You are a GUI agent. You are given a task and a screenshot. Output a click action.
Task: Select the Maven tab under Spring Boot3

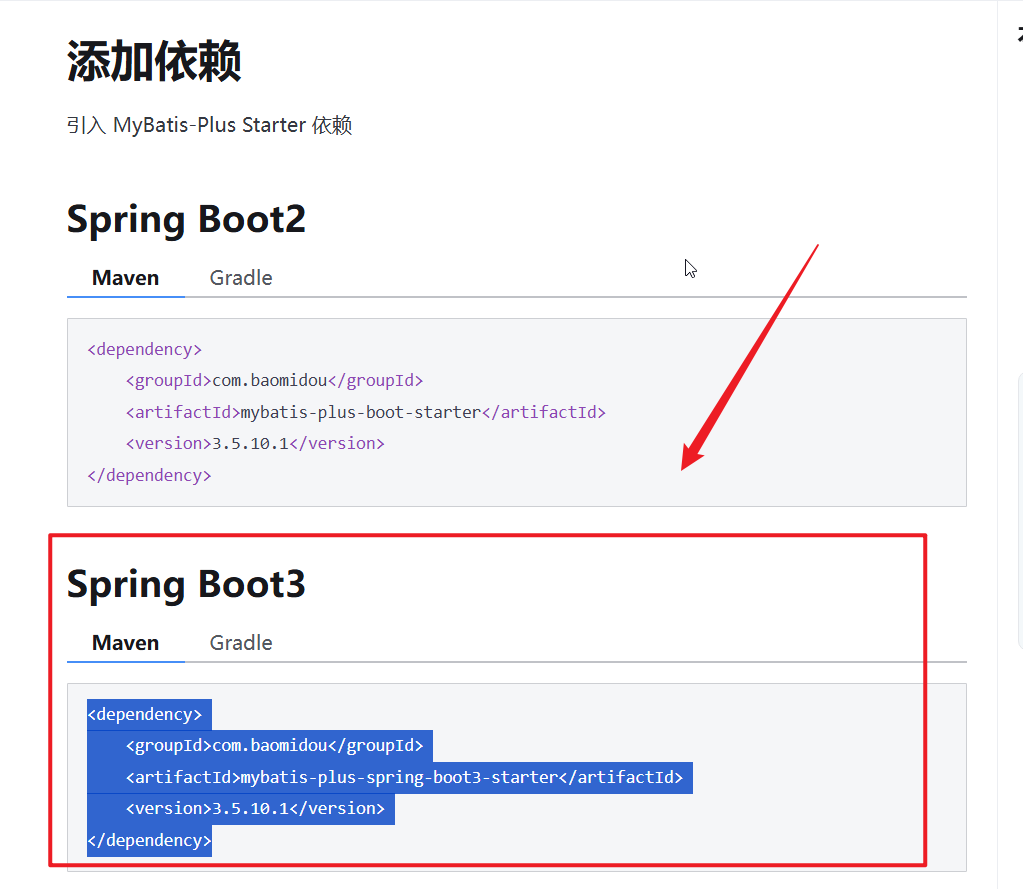(125, 643)
